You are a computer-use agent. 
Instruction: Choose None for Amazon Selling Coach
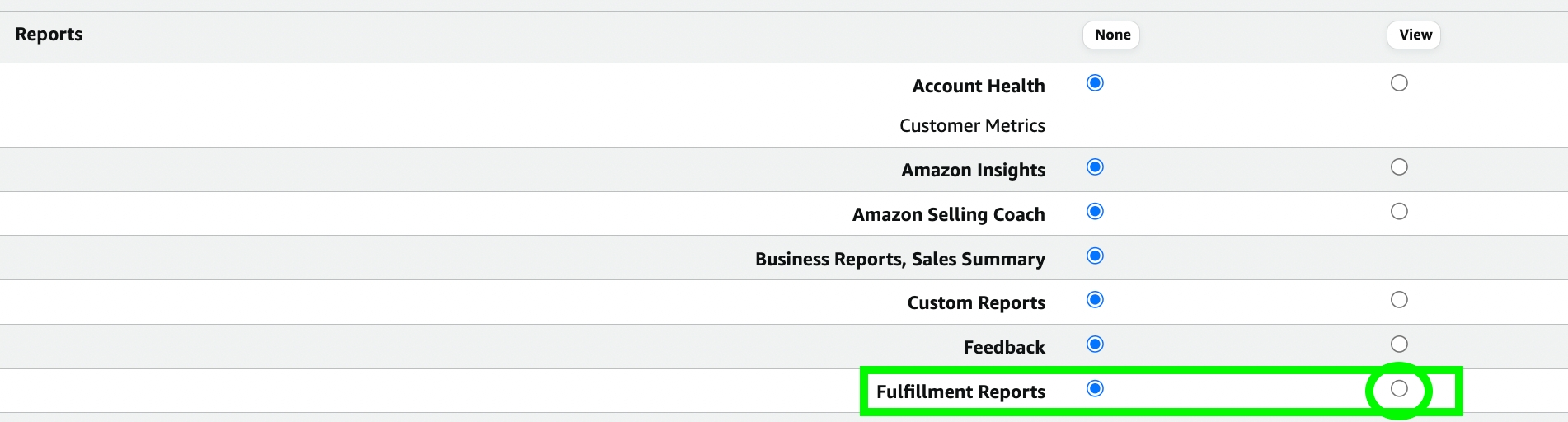point(1095,212)
